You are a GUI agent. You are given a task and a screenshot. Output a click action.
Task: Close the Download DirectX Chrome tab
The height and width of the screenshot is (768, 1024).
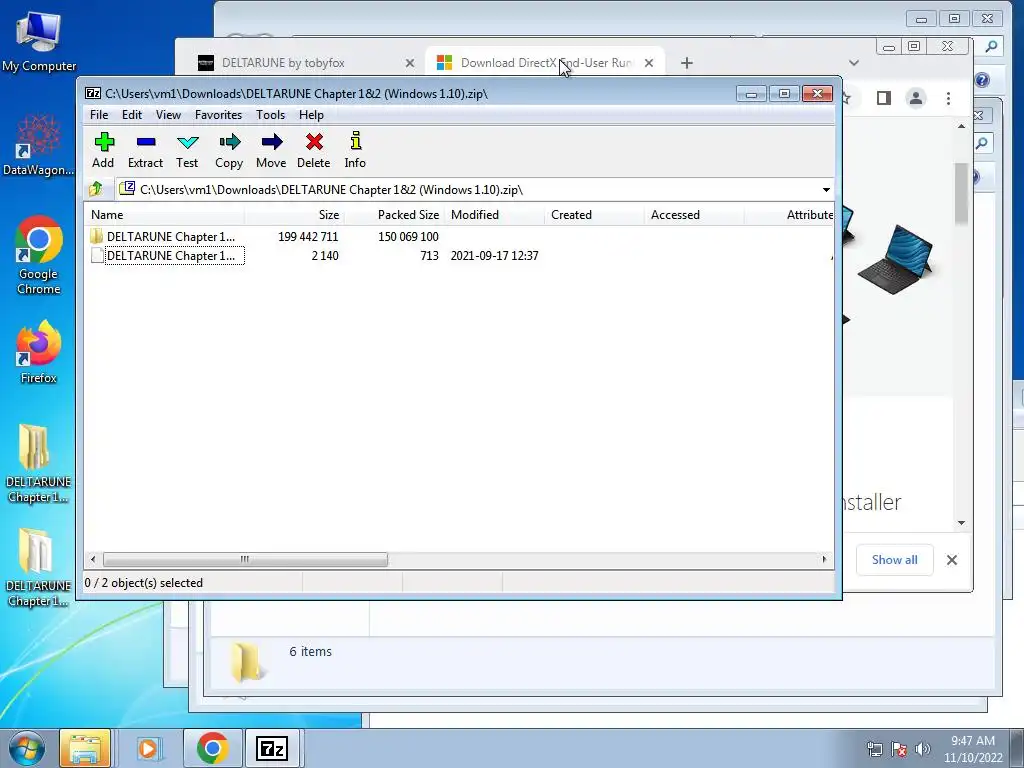[x=648, y=63]
